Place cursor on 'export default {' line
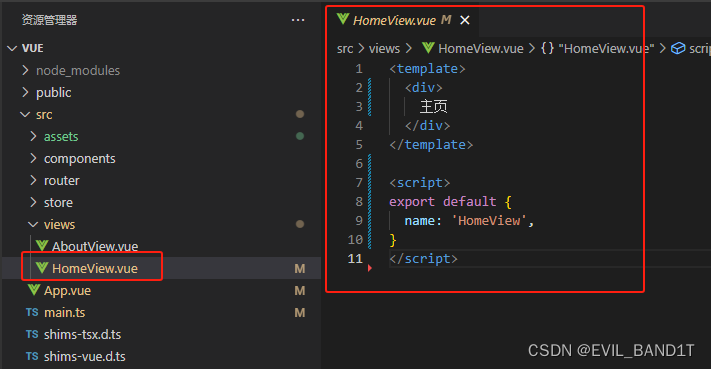This screenshot has height=369, width=711. pyautogui.click(x=450, y=202)
